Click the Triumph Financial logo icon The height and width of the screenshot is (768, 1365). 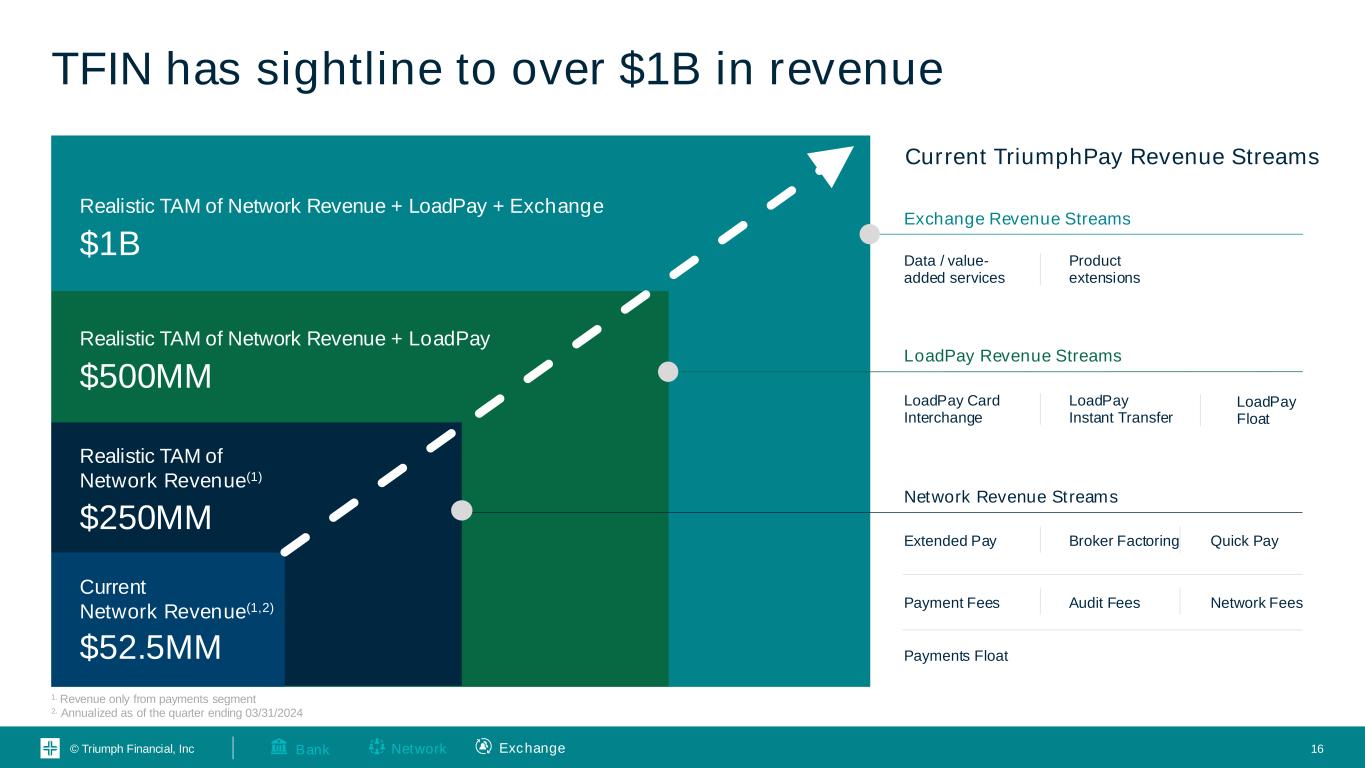click(50, 748)
